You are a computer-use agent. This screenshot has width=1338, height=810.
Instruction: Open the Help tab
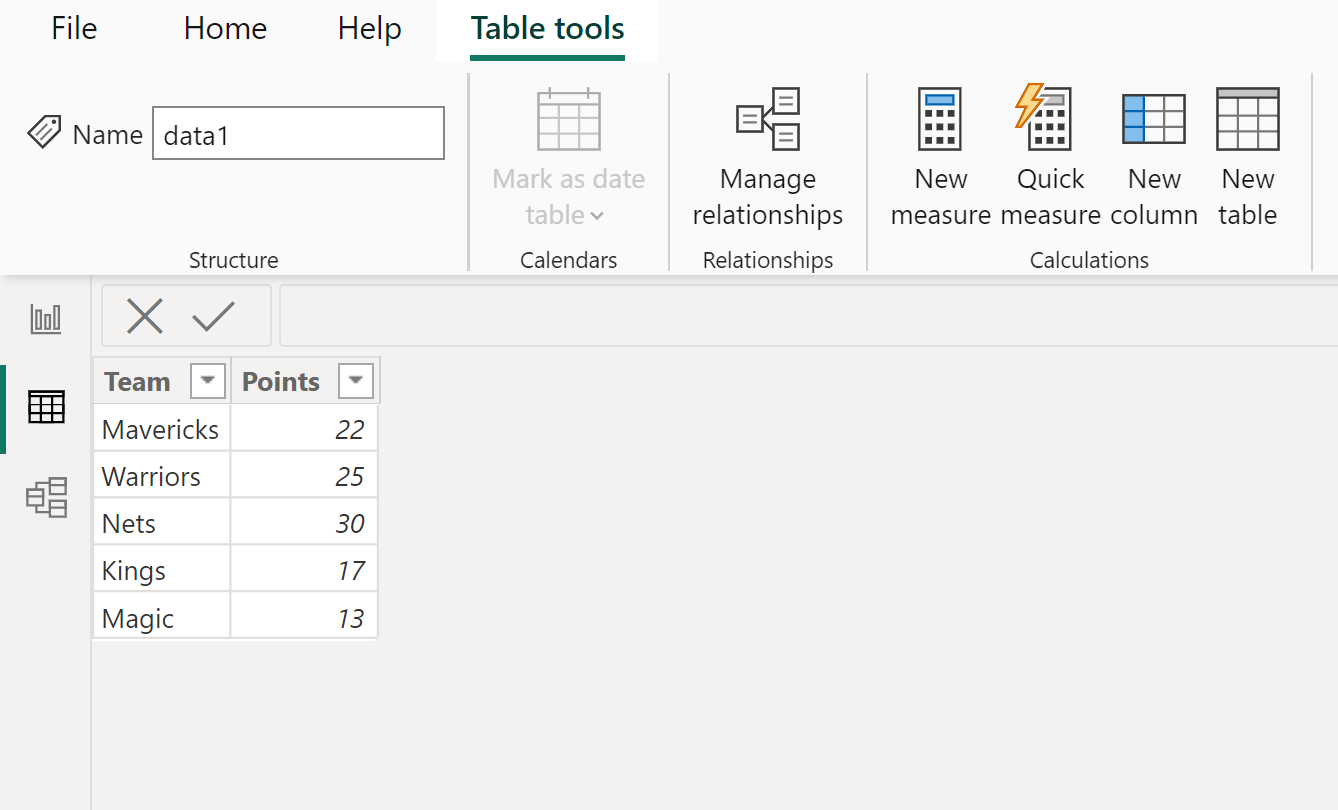369,29
